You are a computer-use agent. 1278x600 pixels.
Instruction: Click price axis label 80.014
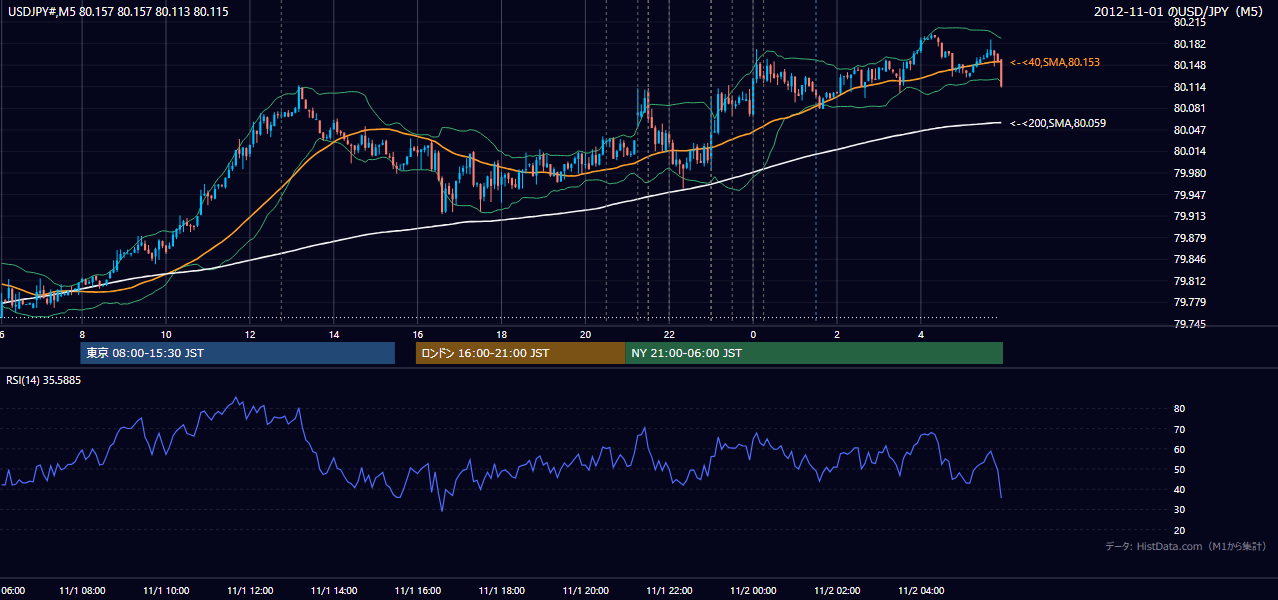point(1190,151)
